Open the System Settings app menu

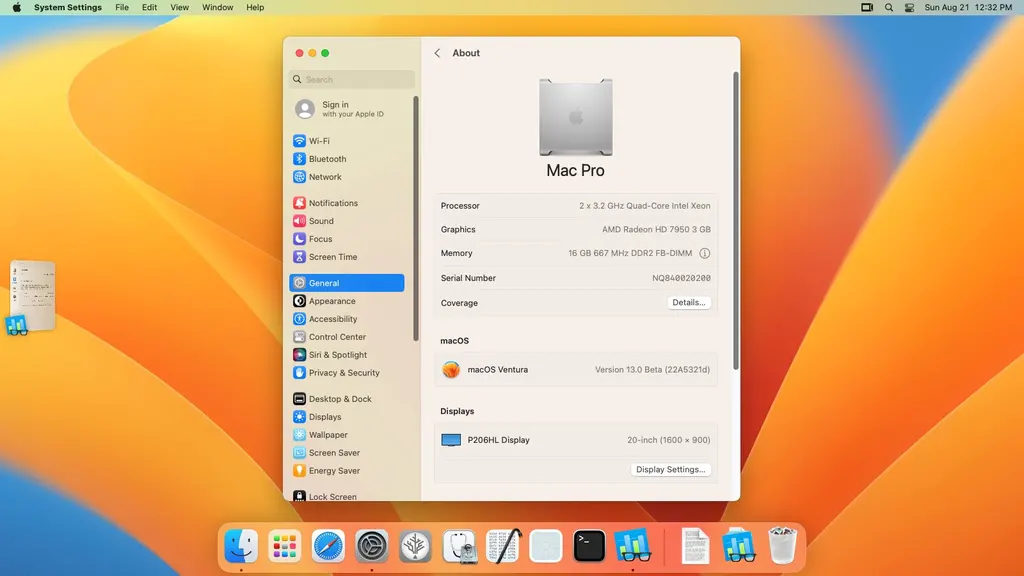[68, 8]
